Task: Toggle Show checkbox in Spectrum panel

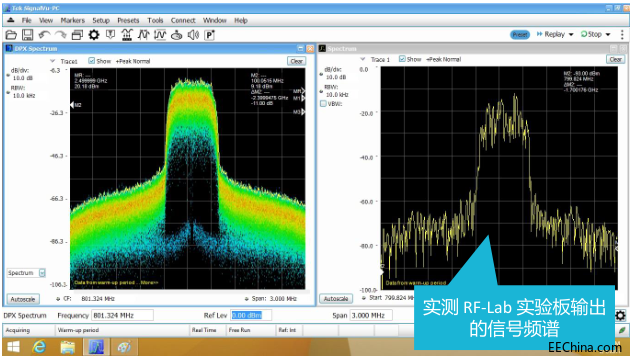Action: 402,59
